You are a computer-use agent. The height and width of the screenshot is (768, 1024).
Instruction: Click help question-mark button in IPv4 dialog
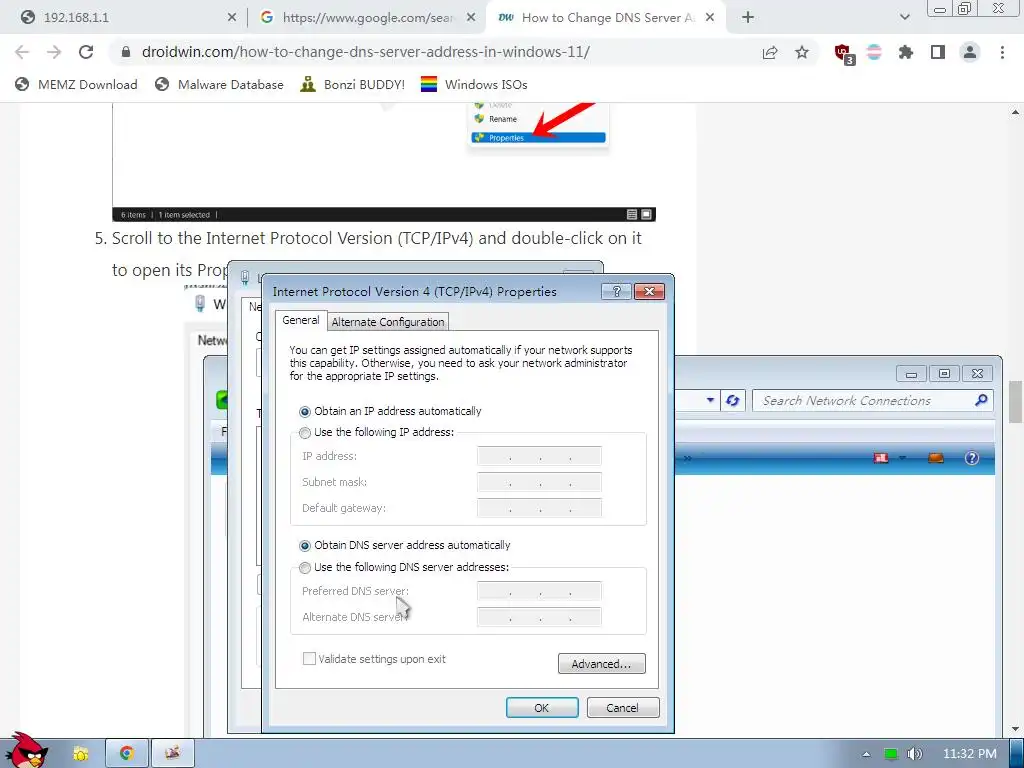tap(616, 291)
